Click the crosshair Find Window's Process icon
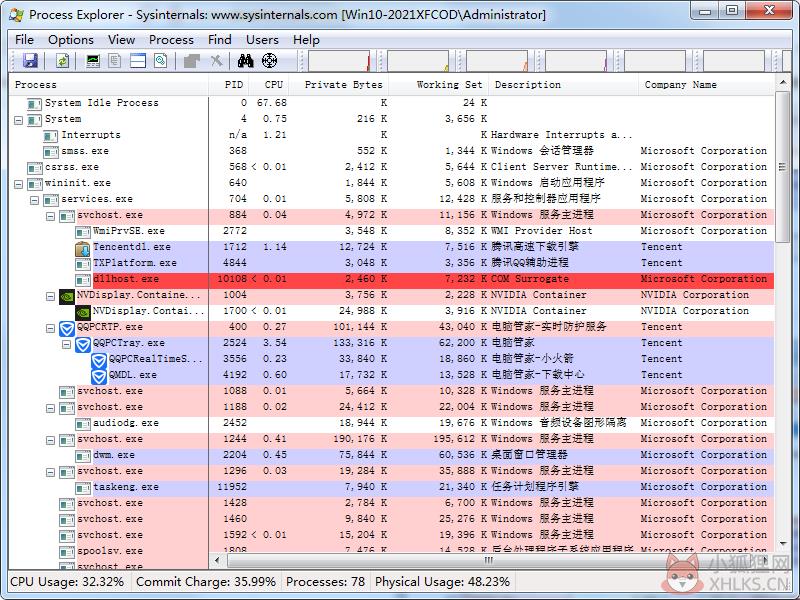800x600 pixels. point(269,61)
